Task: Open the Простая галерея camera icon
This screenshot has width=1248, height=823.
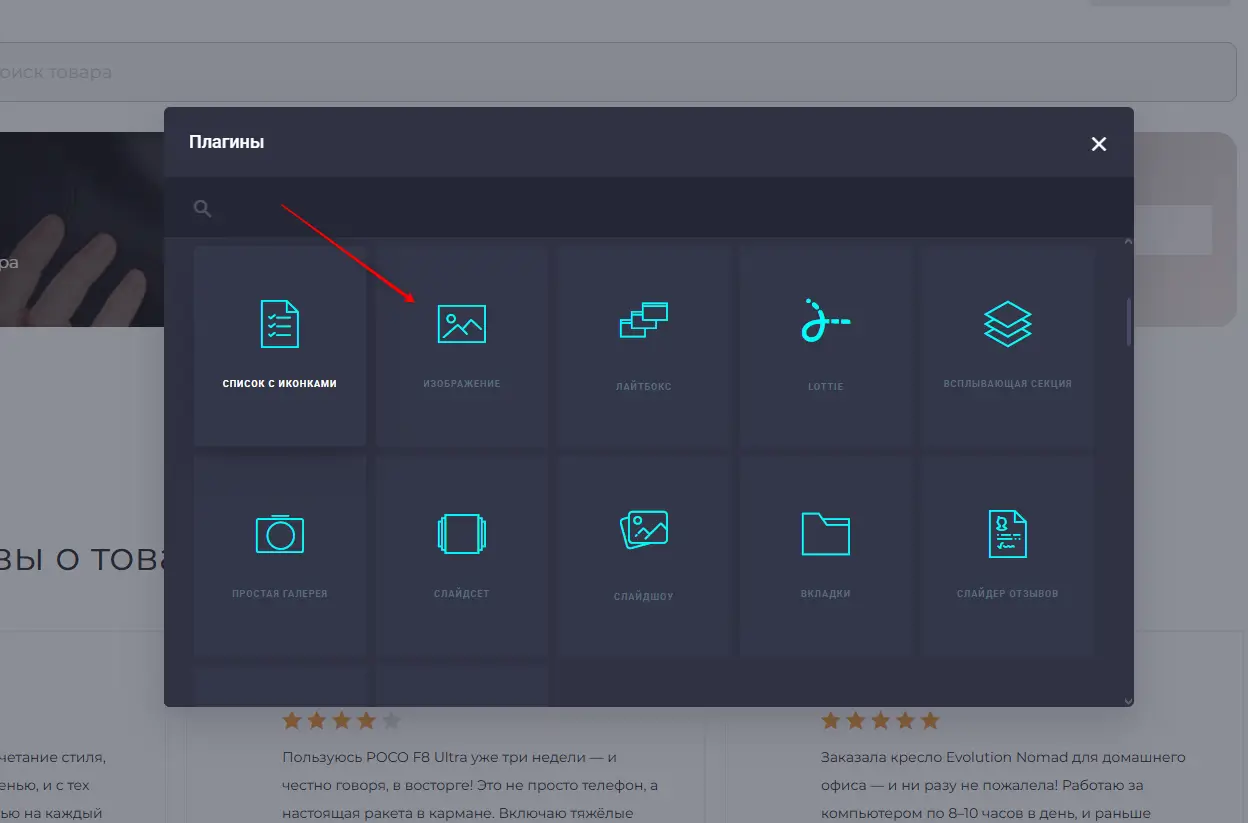Action: pyautogui.click(x=279, y=534)
